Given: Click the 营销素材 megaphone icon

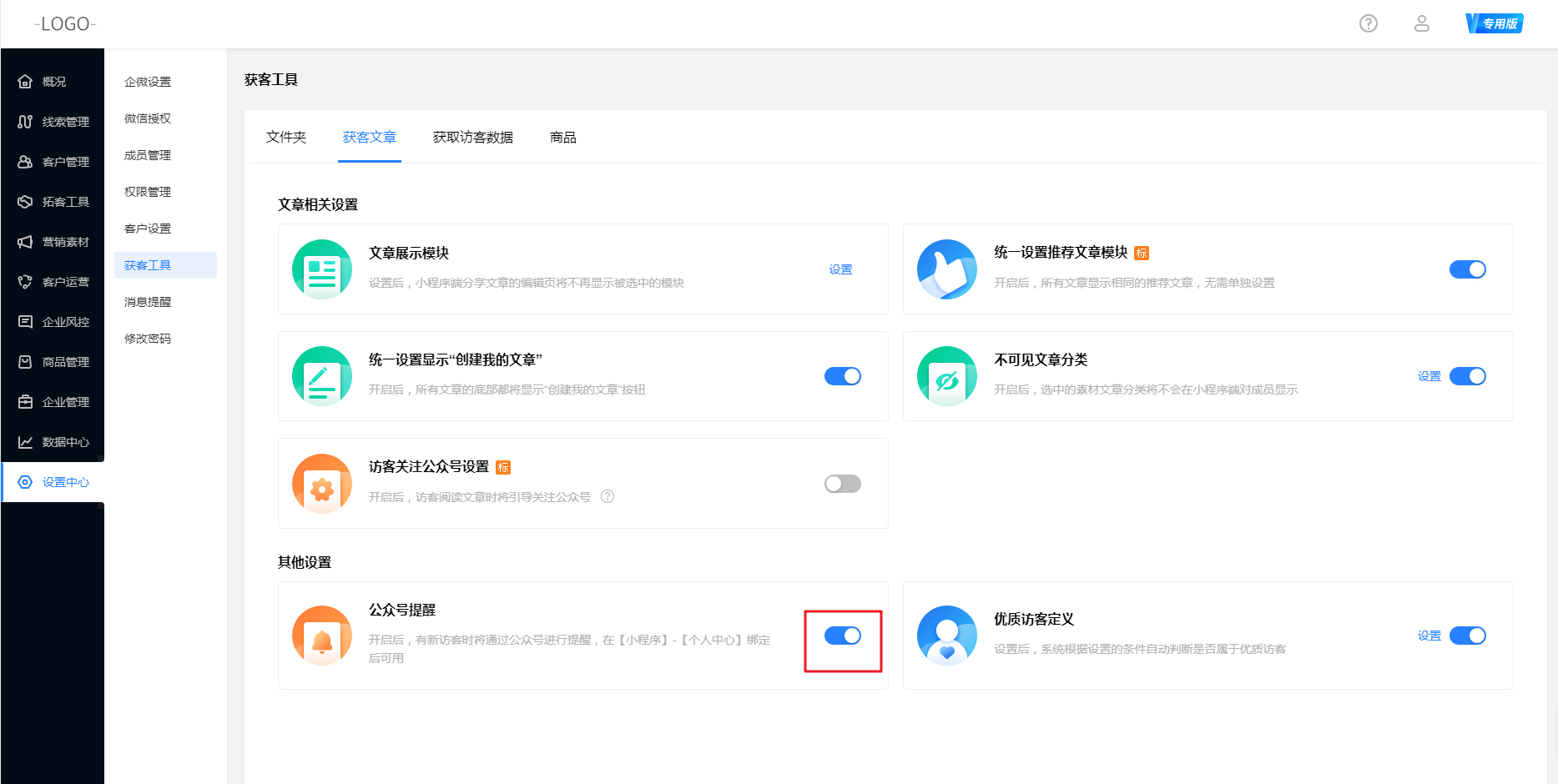Looking at the screenshot, I should pyautogui.click(x=25, y=242).
